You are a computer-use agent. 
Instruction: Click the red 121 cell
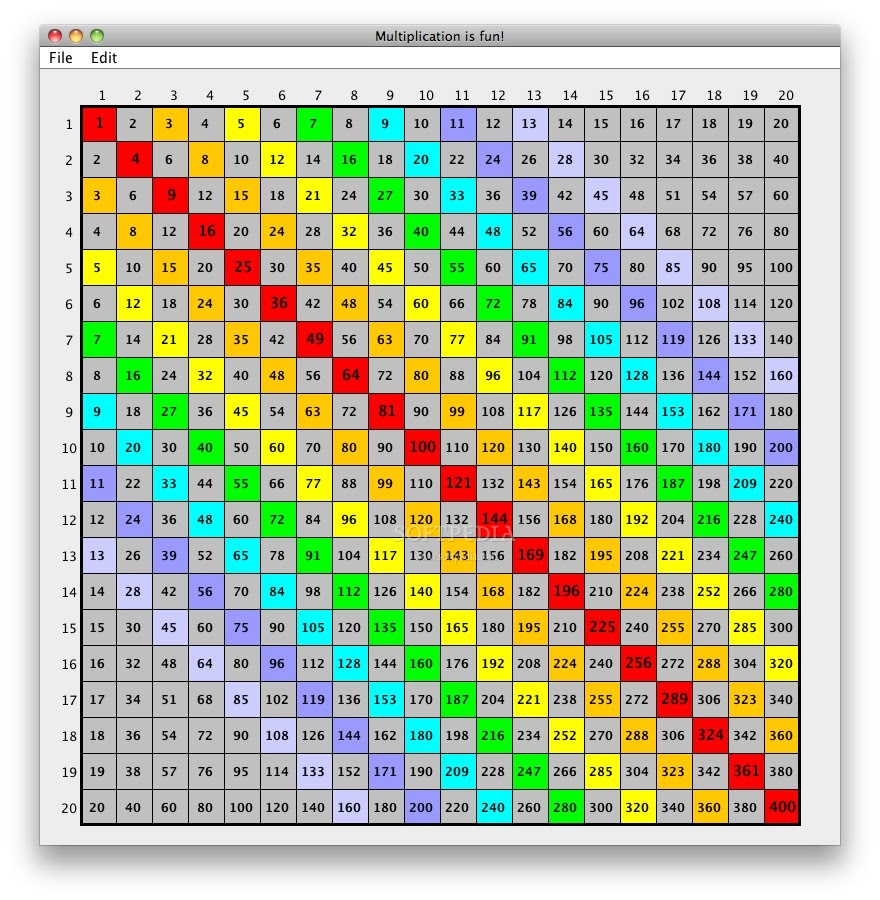(x=458, y=483)
